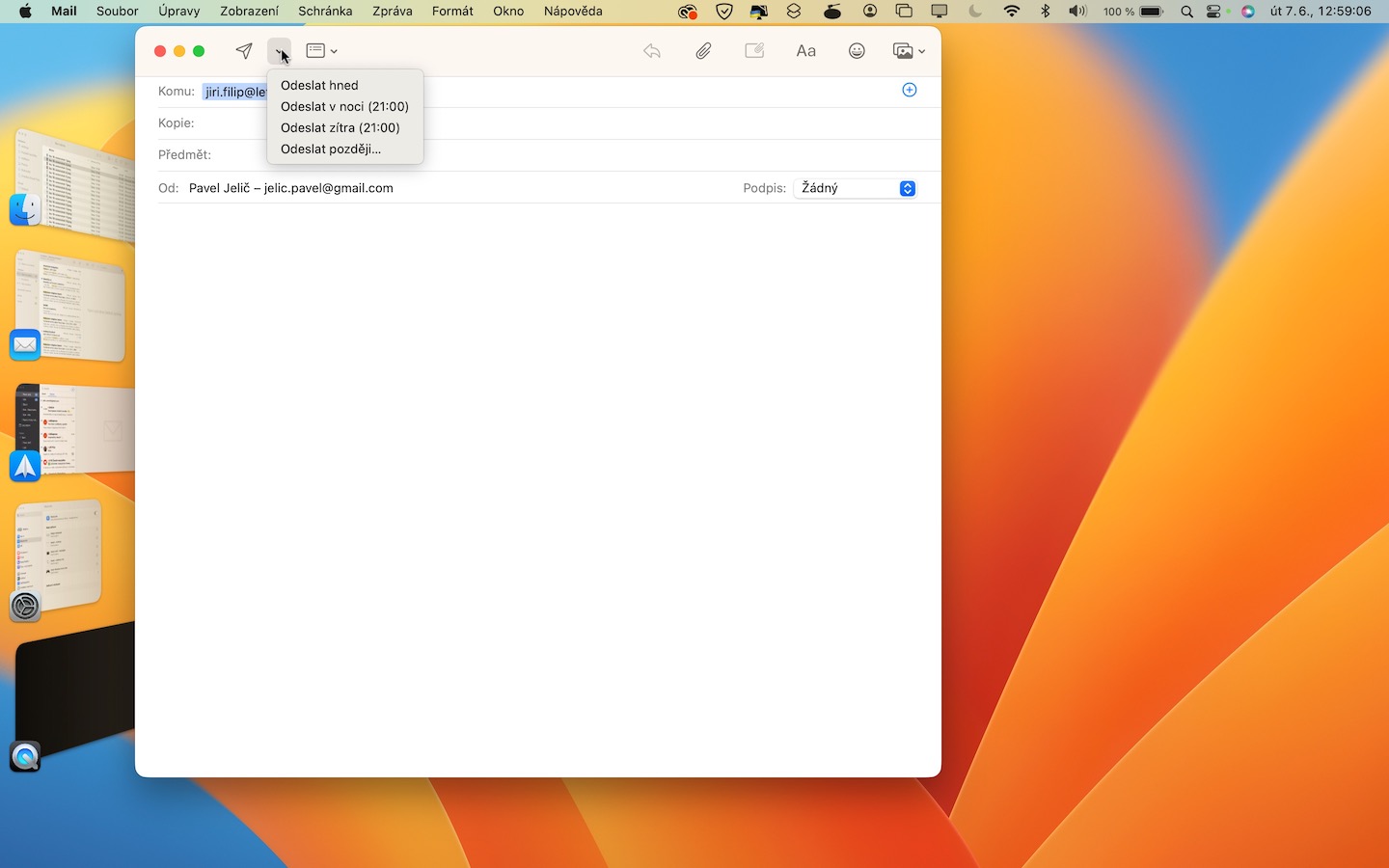The height and width of the screenshot is (868, 1389).
Task: Click the Shortcuts layers menu bar icon
Action: tap(794, 12)
